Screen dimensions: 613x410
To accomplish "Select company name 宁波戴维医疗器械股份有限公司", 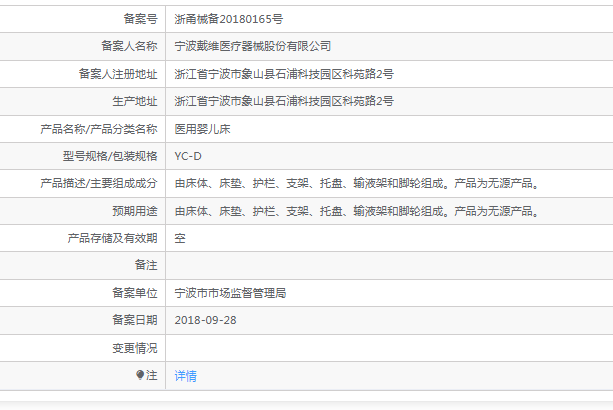I will [x=253, y=46].
